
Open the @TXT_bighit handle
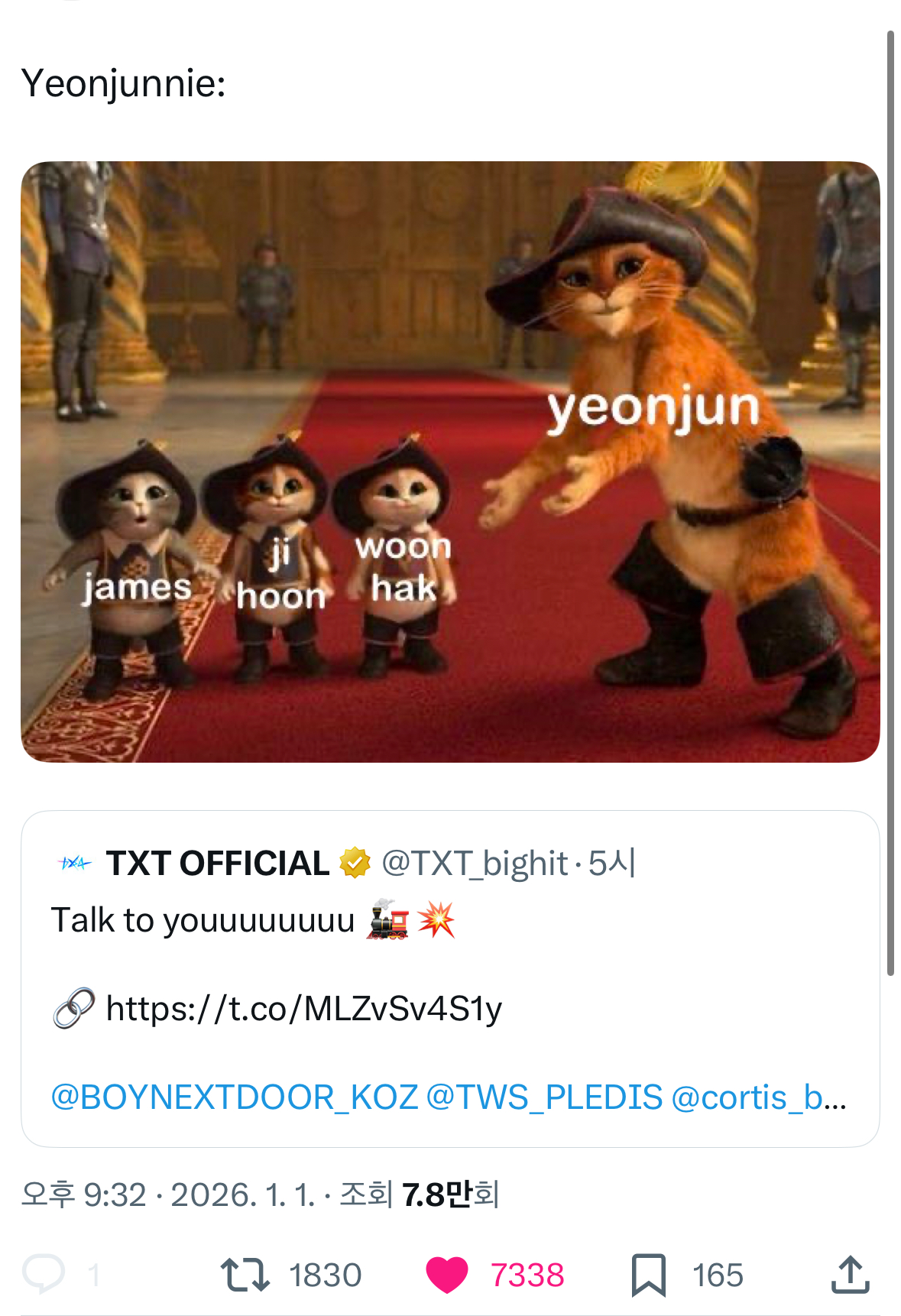tap(475, 863)
